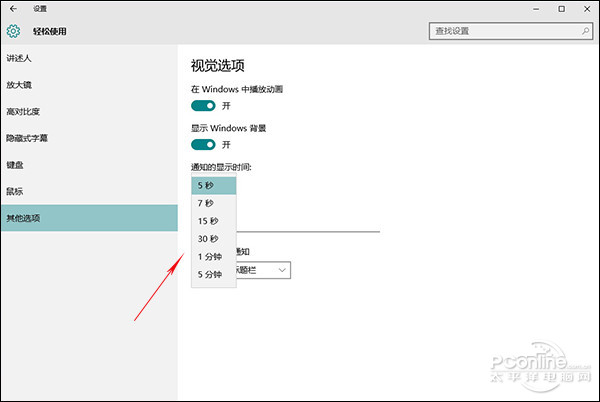The image size is (600, 402).
Task: Choose 15 秒 from the list
Action: coord(214,221)
